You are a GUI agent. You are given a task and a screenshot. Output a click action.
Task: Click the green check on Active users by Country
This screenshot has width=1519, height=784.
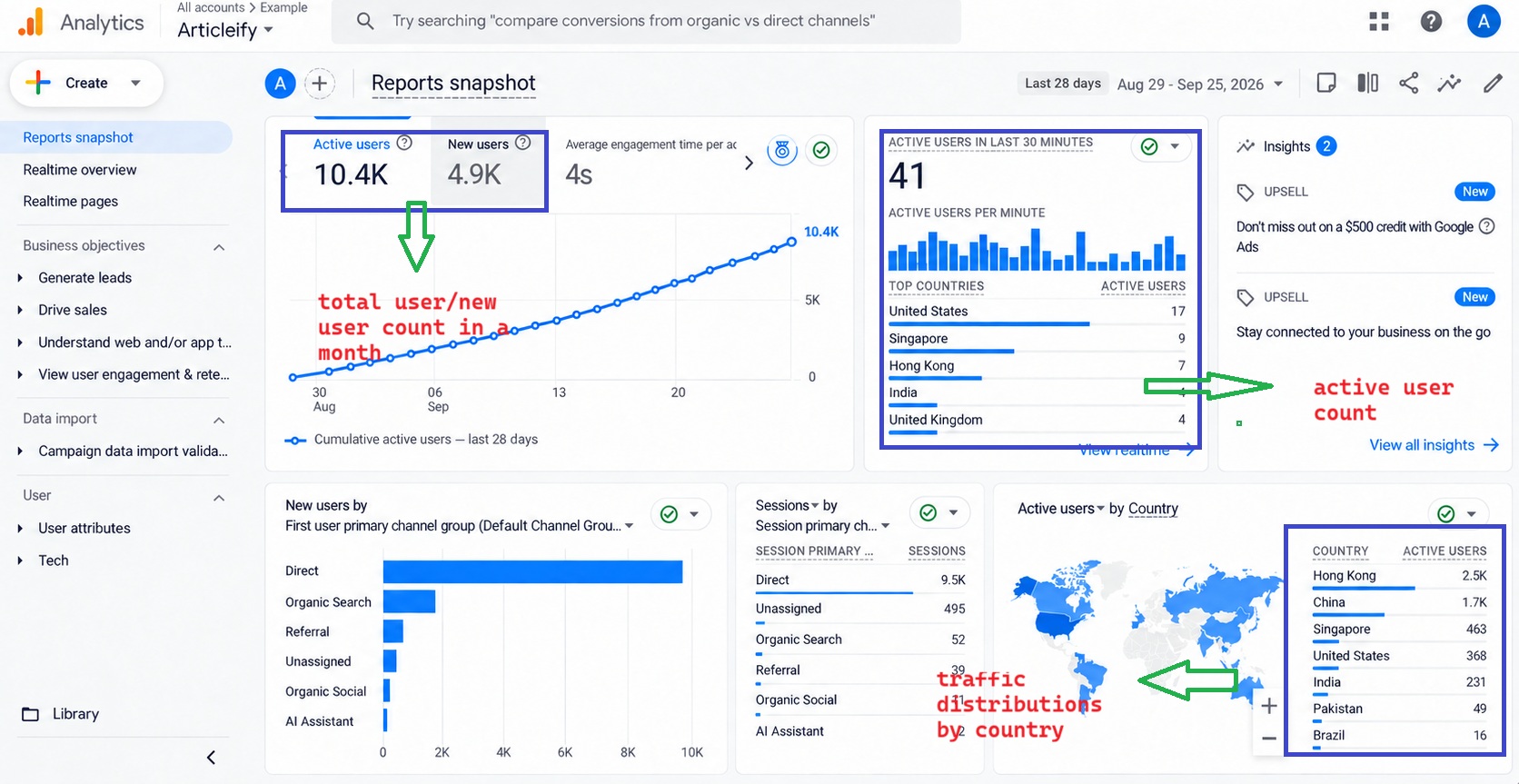pyautogui.click(x=1446, y=514)
